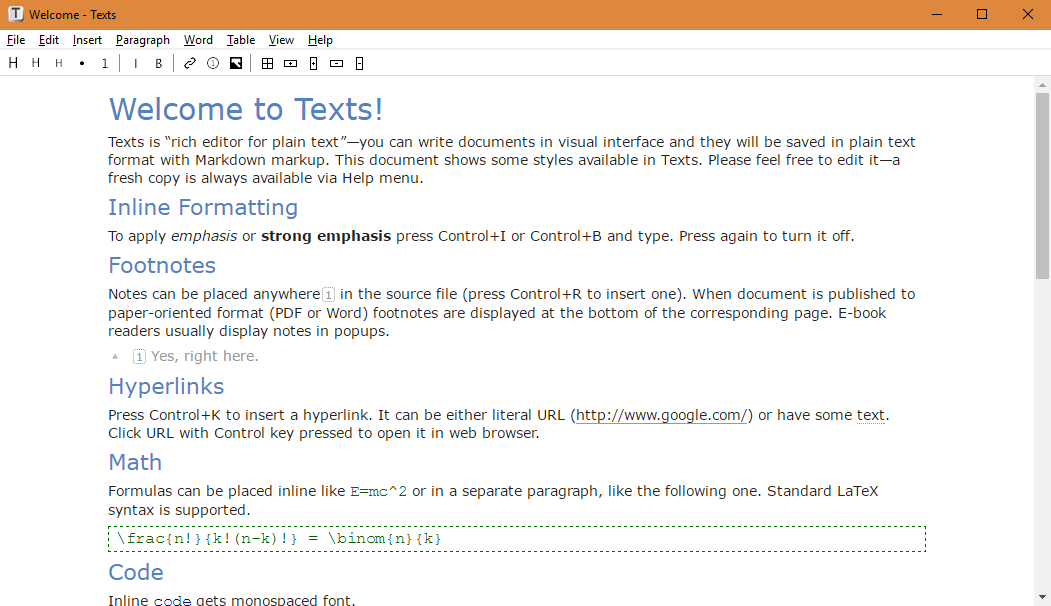Viewport: 1051px width, 606px height.
Task: Open the View menu
Action: click(x=281, y=40)
